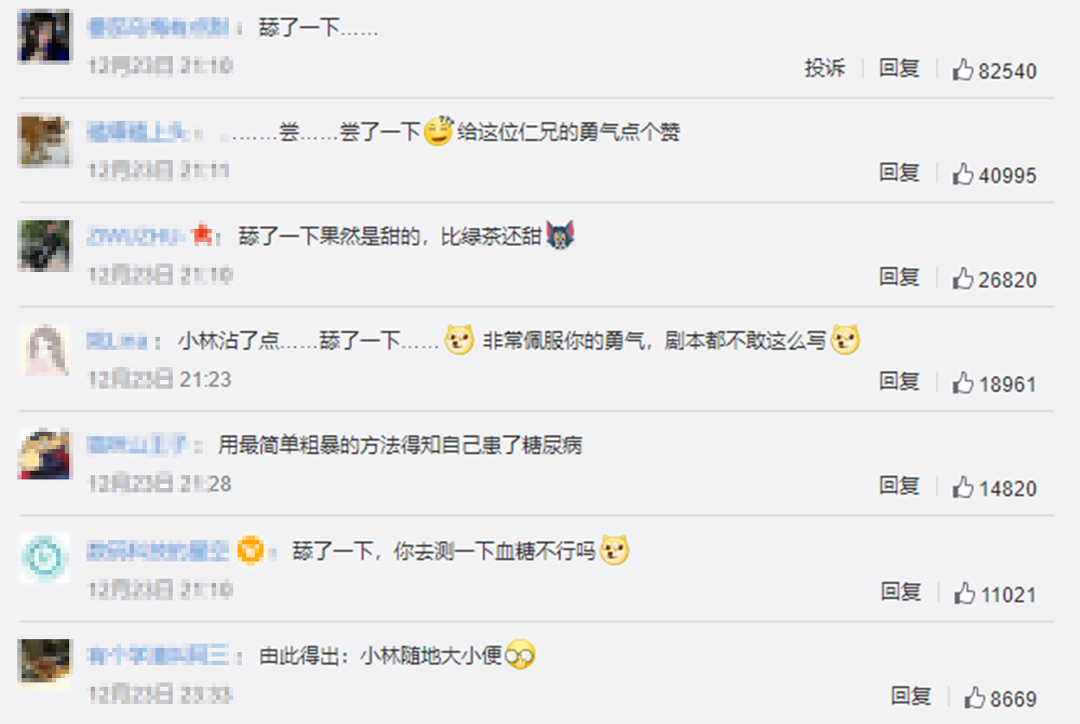Open first commenter's avatar thumbnail
Screen dimensions: 1080x724
(x=45, y=37)
